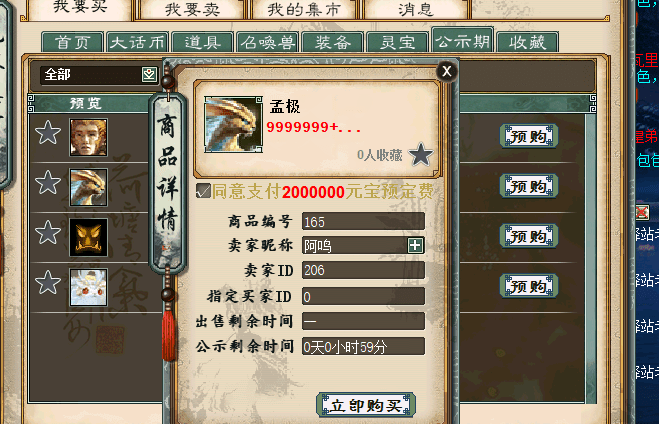Switch to the 召唤兽 category tab
659x424 pixels.
(x=267, y=42)
